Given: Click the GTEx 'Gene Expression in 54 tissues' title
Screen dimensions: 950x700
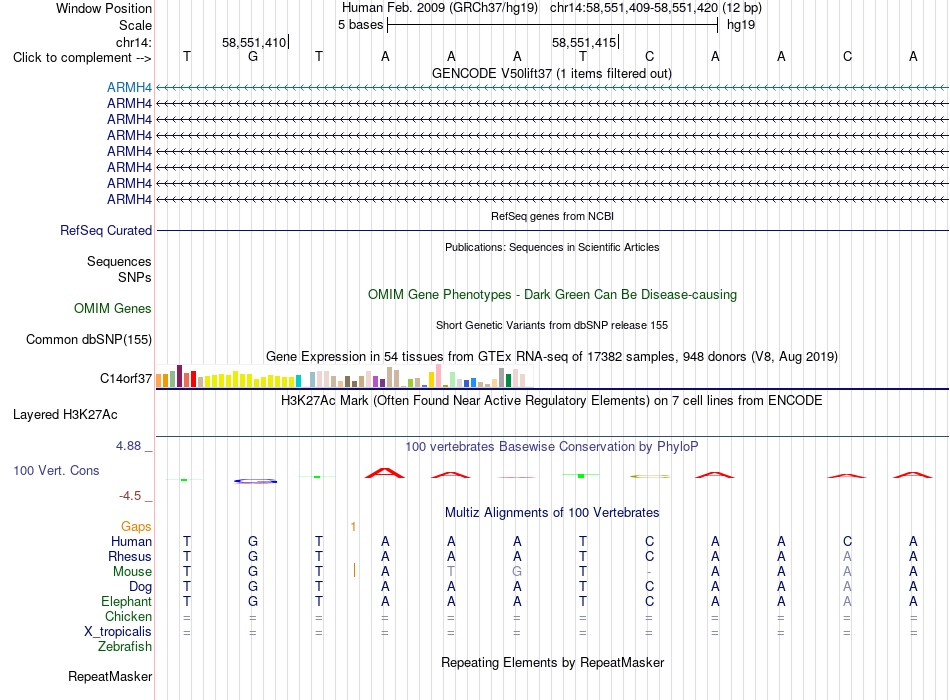Looking at the screenshot, I should click(552, 356).
